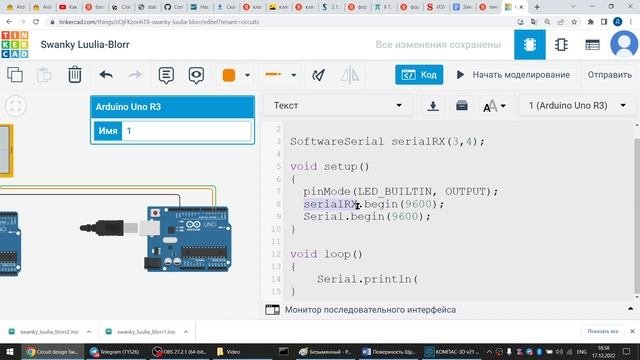
Task: Expand wire color dropdown arrow
Action: [x=247, y=75]
